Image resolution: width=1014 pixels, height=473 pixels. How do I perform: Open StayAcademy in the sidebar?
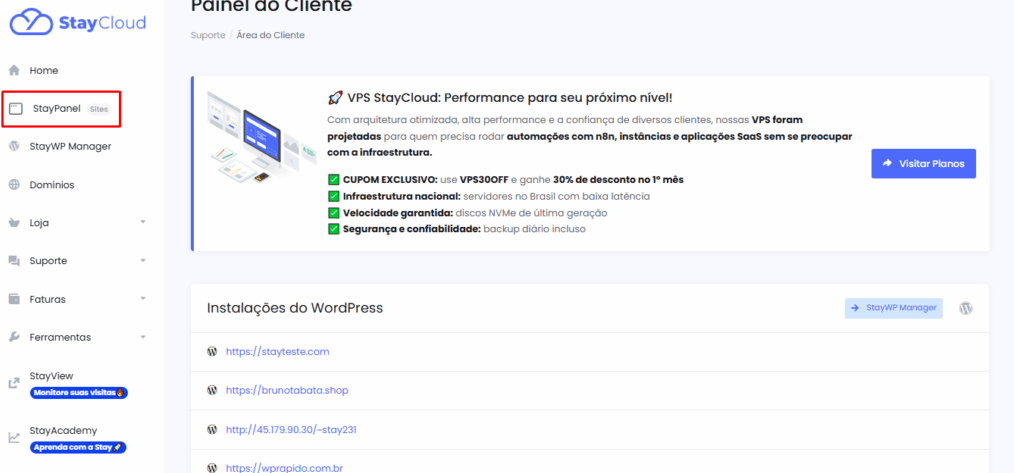click(63, 430)
